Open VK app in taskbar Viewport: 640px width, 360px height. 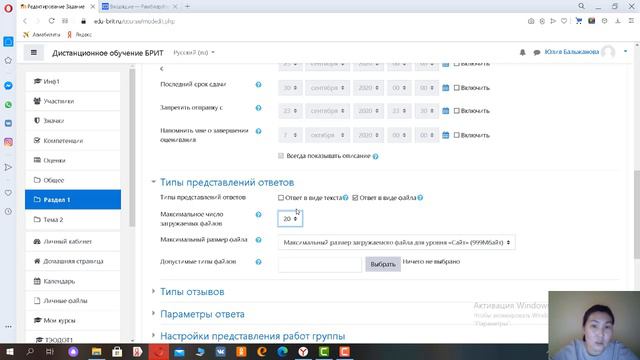point(221,352)
